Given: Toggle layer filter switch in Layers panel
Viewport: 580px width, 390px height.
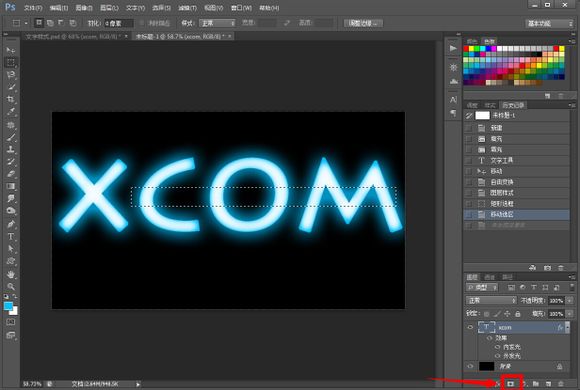Looking at the screenshot, I should click(572, 288).
